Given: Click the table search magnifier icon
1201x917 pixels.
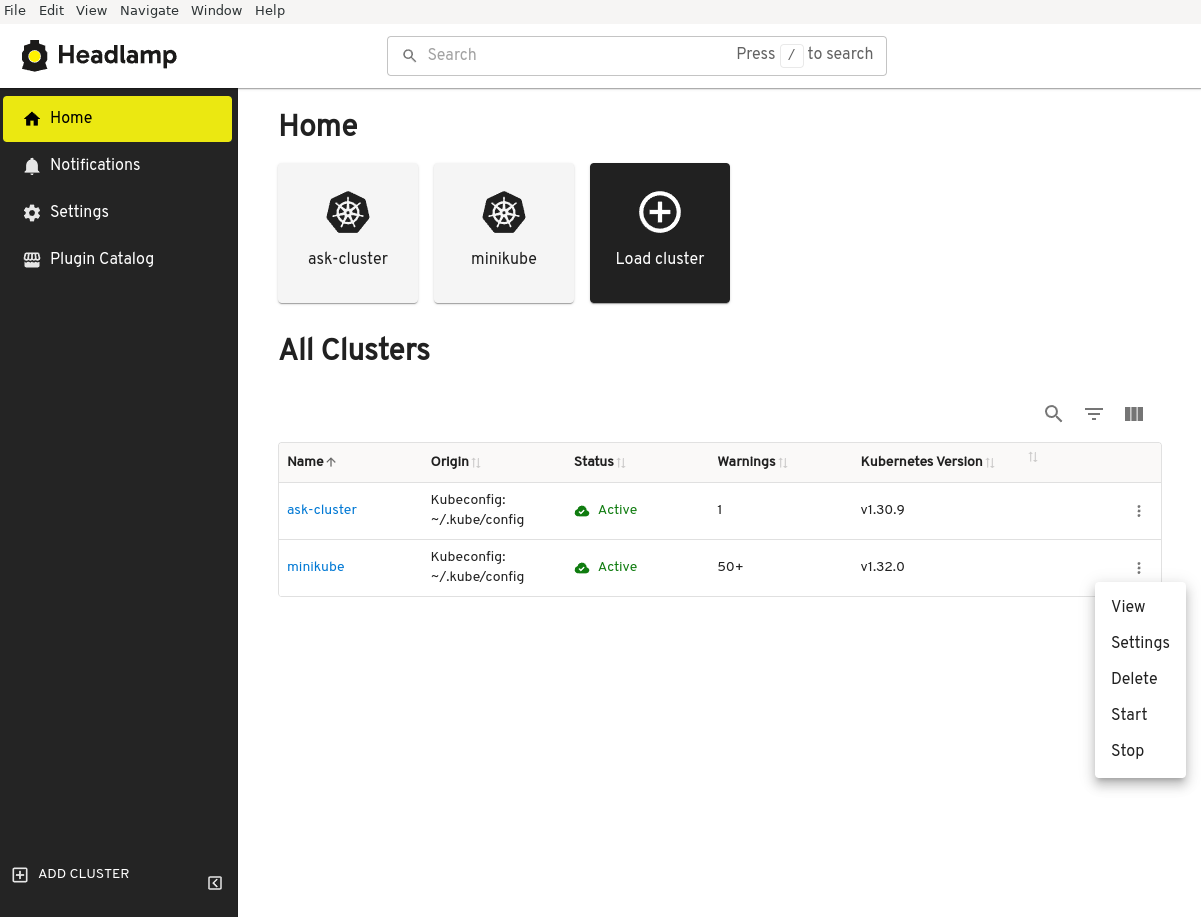Looking at the screenshot, I should tap(1053, 414).
